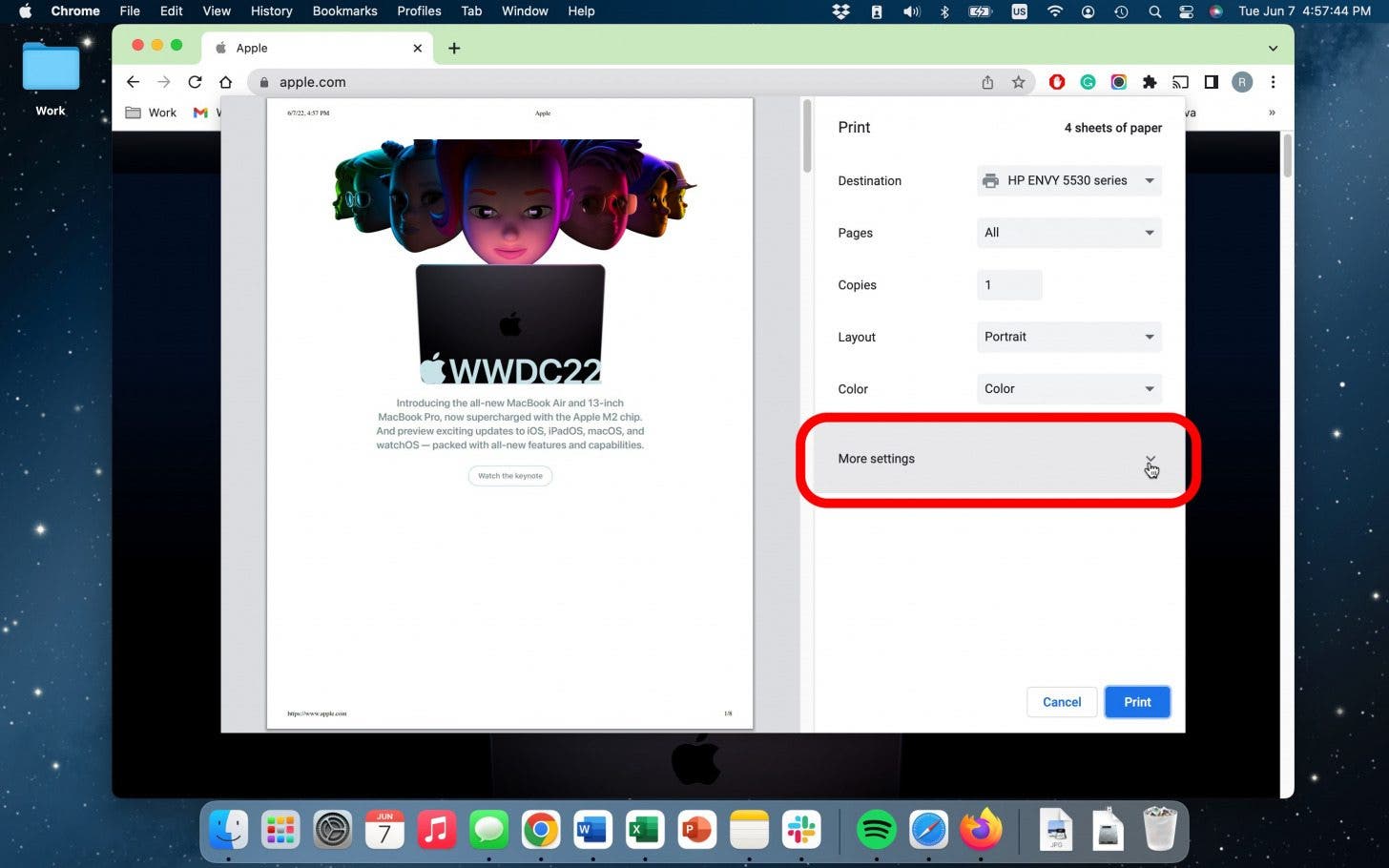Click the Chrome reload page icon
Screen dimensions: 1389x868
click(x=195, y=82)
